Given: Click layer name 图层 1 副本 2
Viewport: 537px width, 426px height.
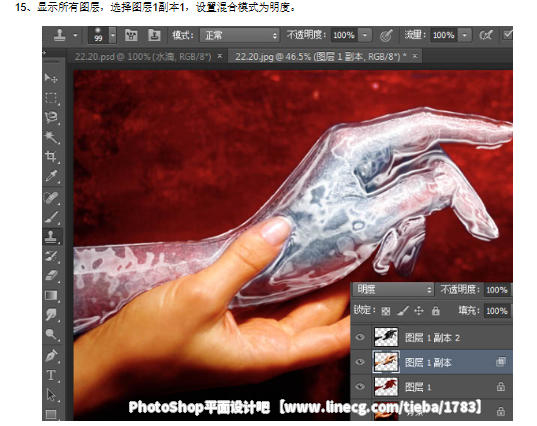Looking at the screenshot, I should tap(432, 338).
